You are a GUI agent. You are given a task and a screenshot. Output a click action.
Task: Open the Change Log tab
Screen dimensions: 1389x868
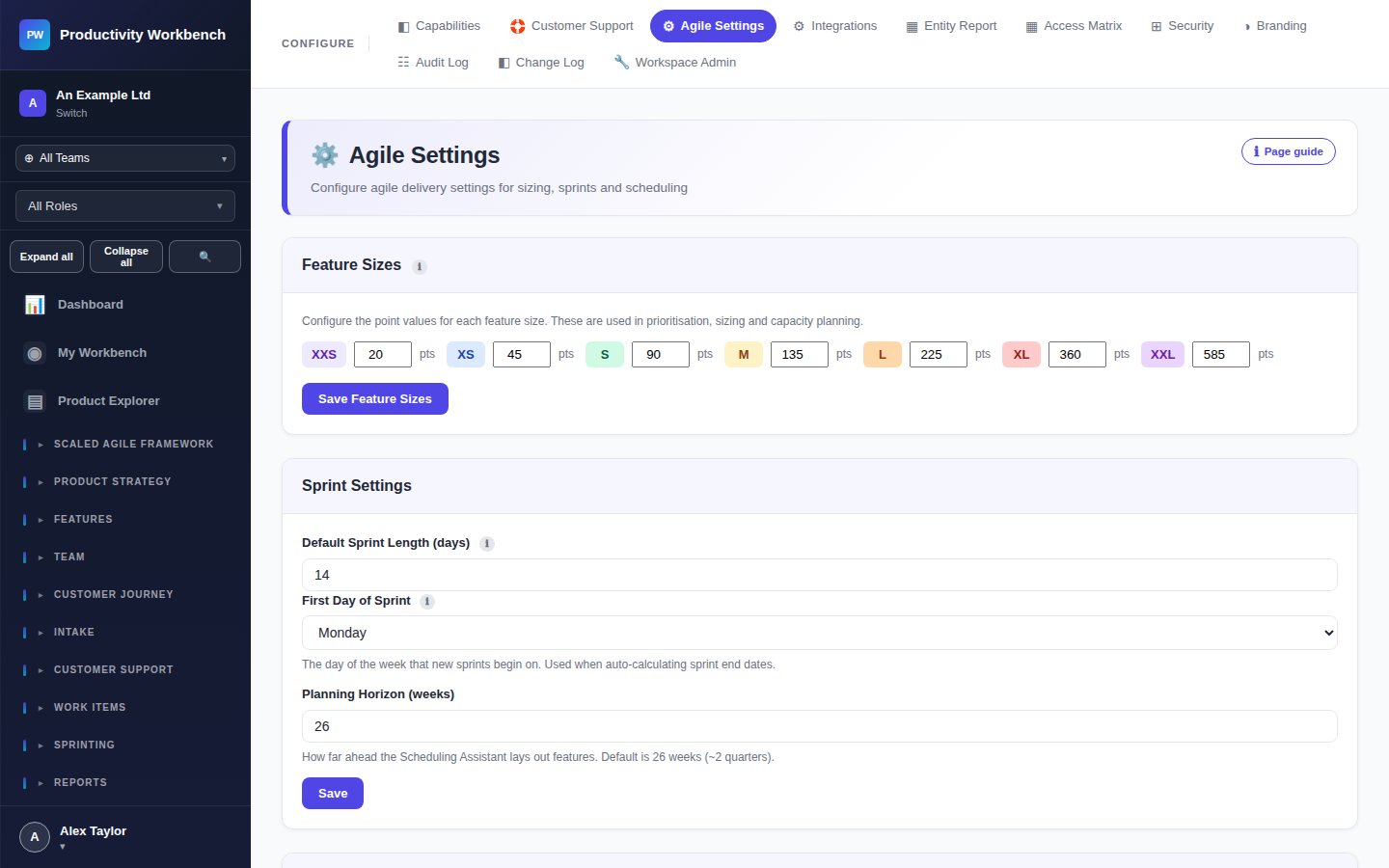pos(541,63)
